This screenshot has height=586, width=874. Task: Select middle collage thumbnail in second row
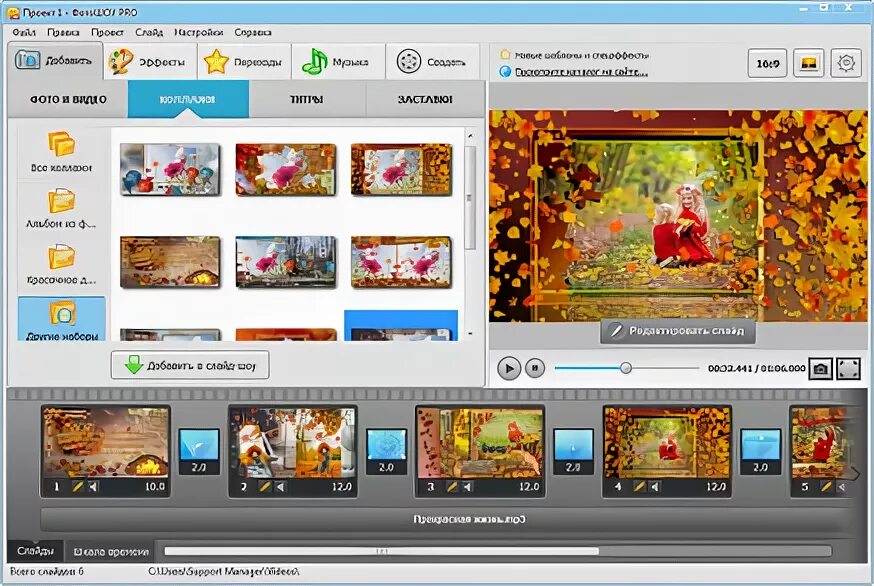(286, 262)
